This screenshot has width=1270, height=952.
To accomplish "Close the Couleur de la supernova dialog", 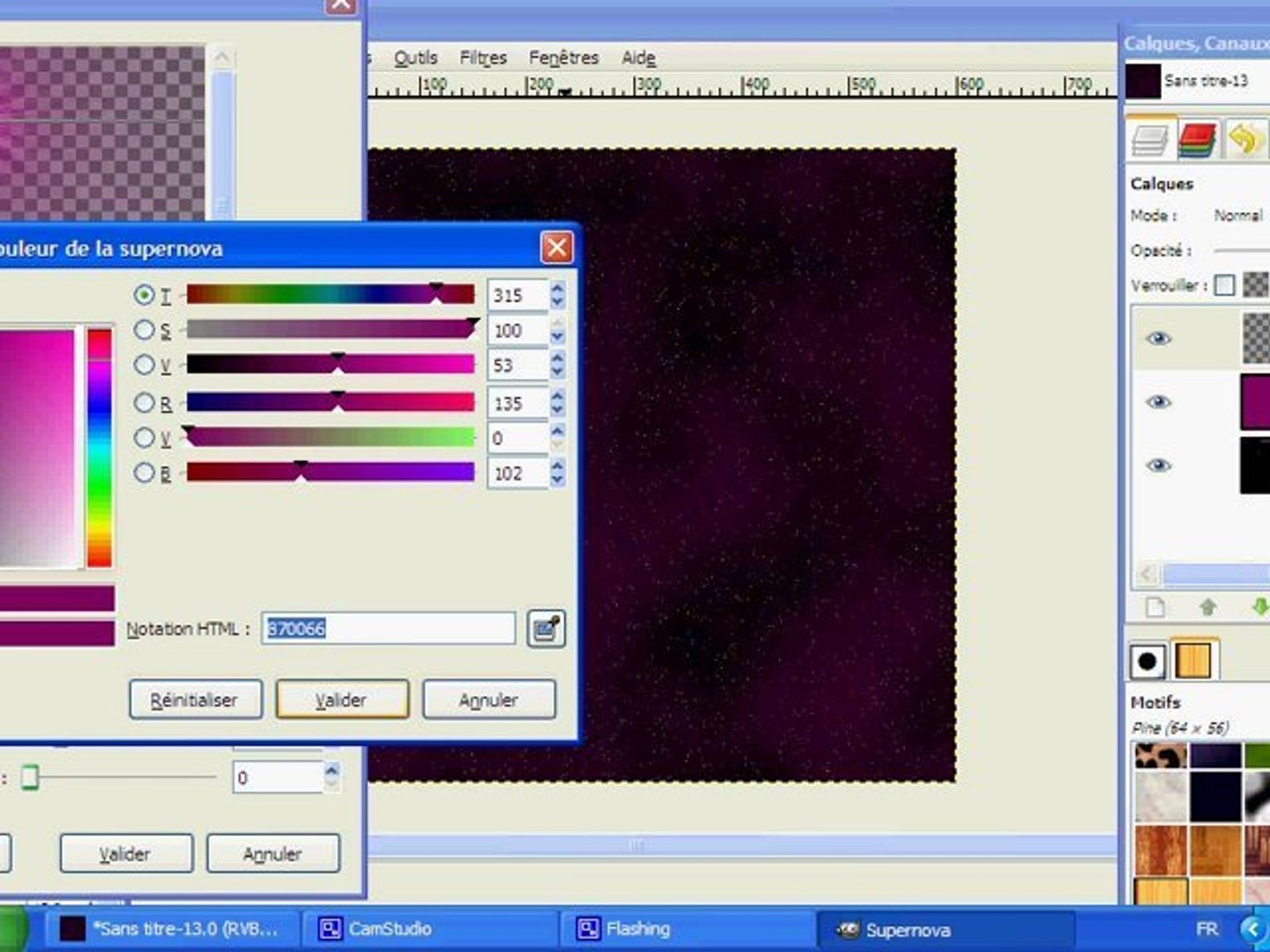I will pyautogui.click(x=557, y=248).
